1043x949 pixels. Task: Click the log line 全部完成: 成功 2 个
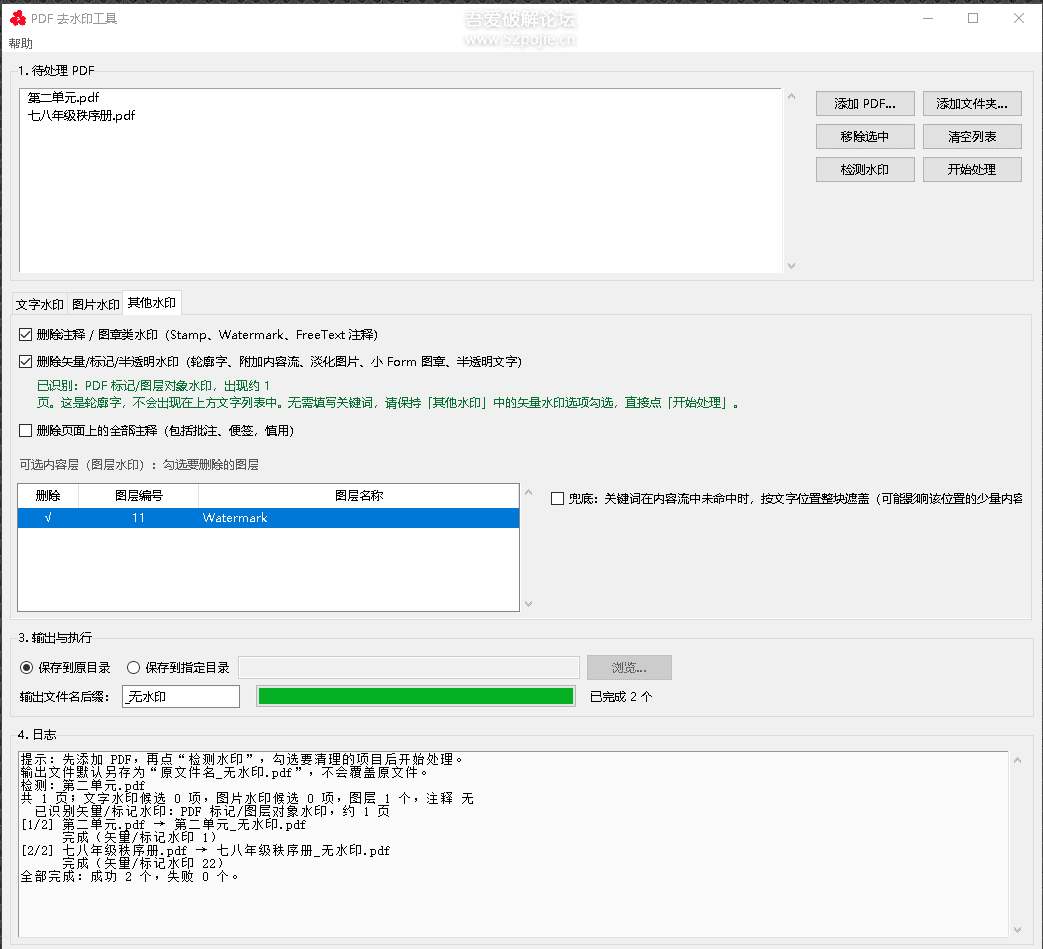(x=130, y=877)
